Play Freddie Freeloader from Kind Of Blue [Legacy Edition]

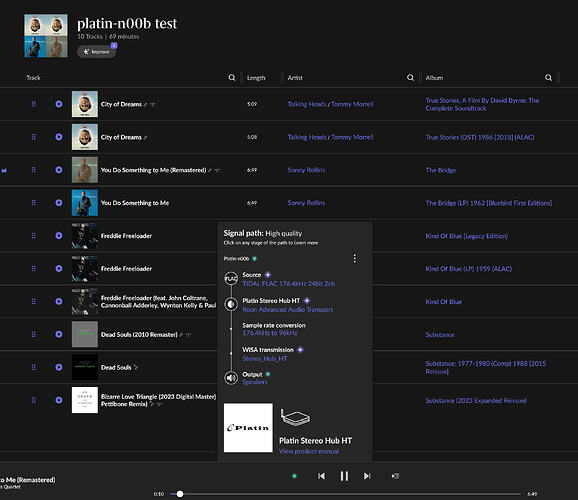(x=59, y=235)
